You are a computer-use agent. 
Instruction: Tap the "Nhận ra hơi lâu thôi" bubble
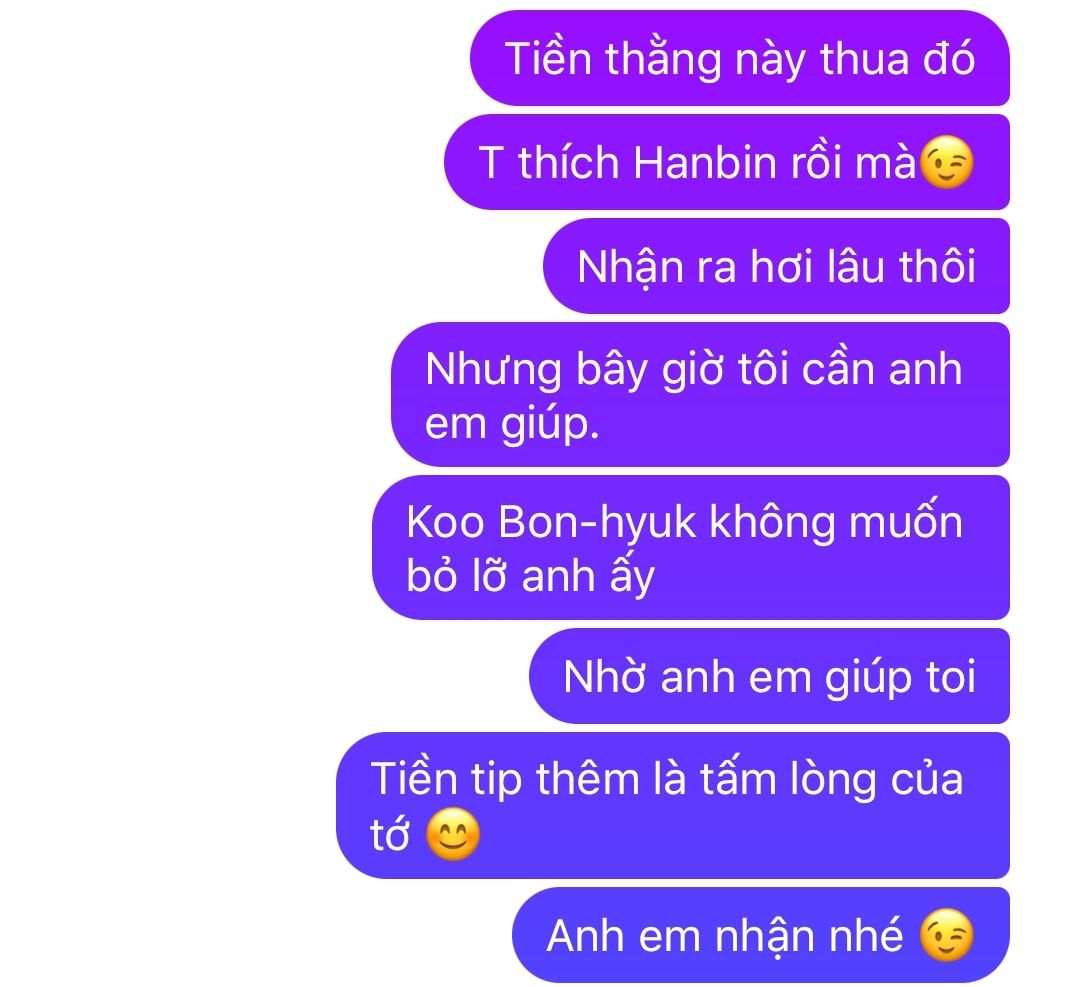click(x=776, y=267)
